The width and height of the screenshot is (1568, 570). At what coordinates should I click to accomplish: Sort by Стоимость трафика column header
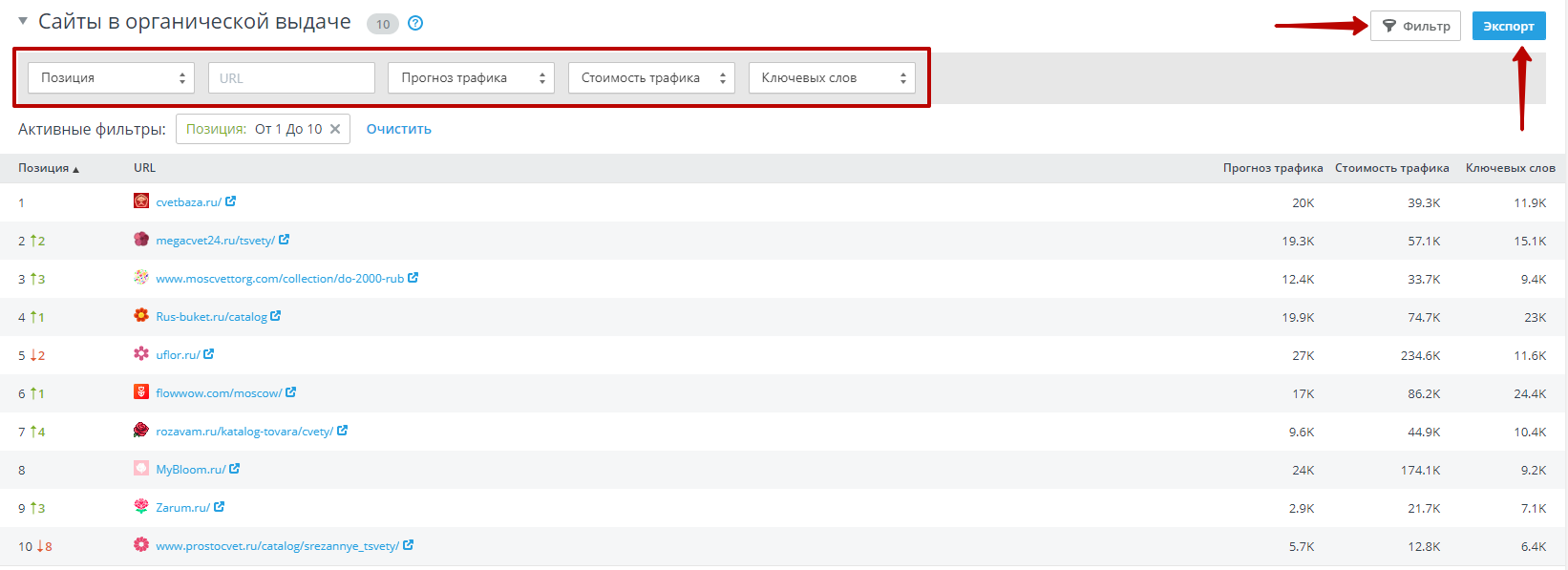point(1392,168)
